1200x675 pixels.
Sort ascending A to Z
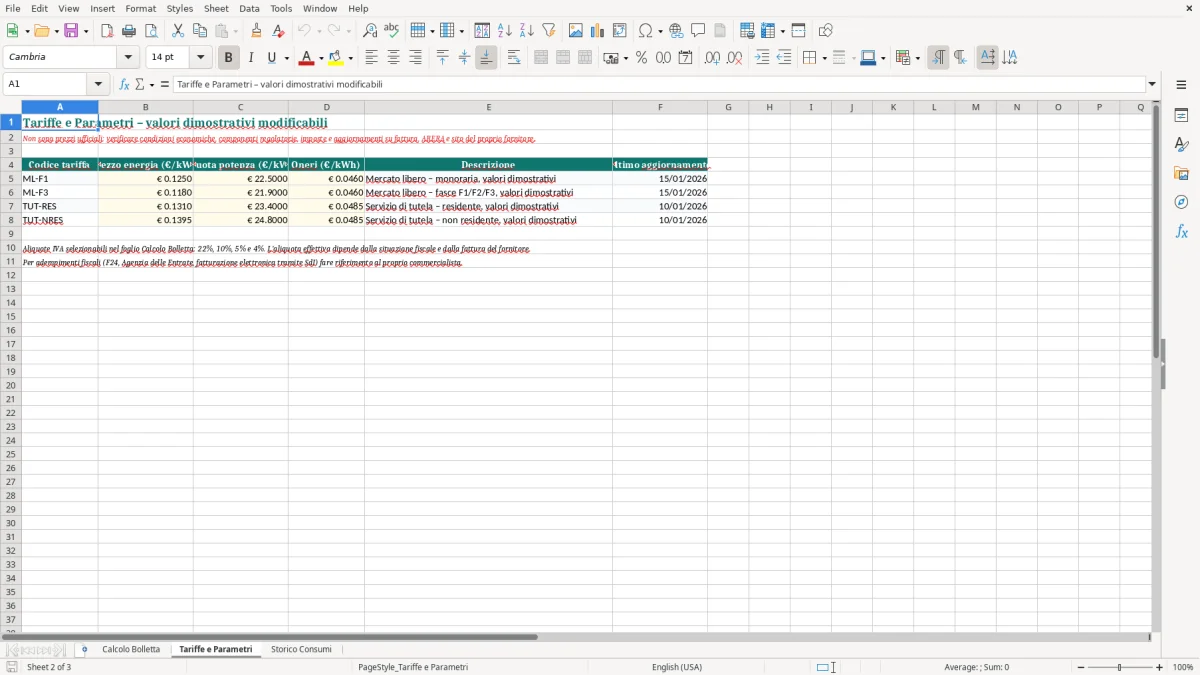(505, 31)
